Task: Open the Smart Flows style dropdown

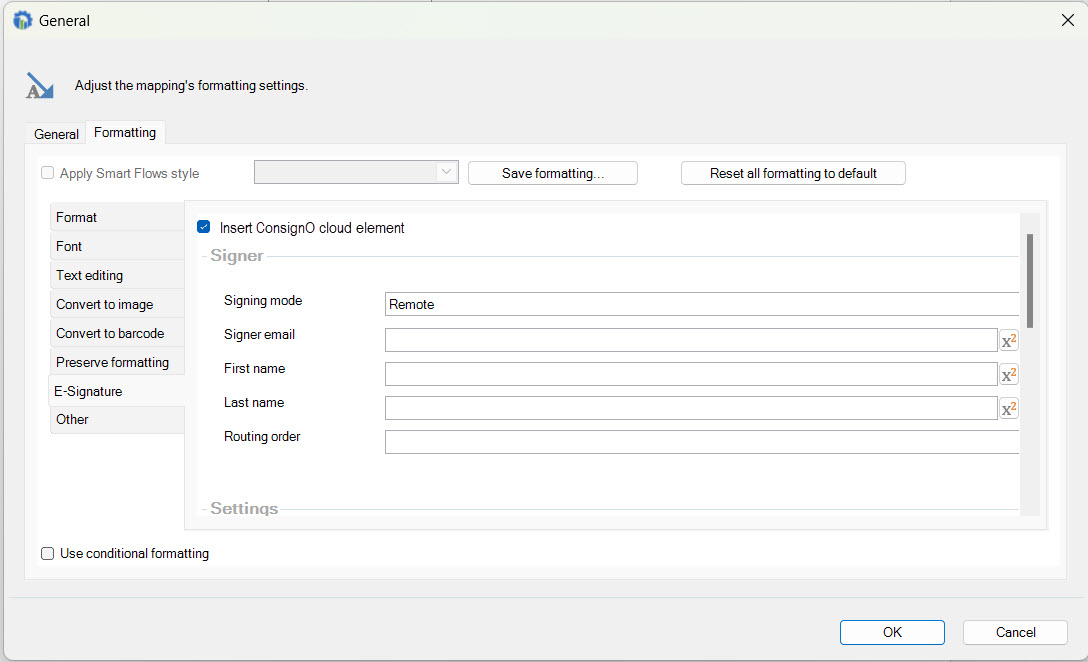Action: (356, 172)
